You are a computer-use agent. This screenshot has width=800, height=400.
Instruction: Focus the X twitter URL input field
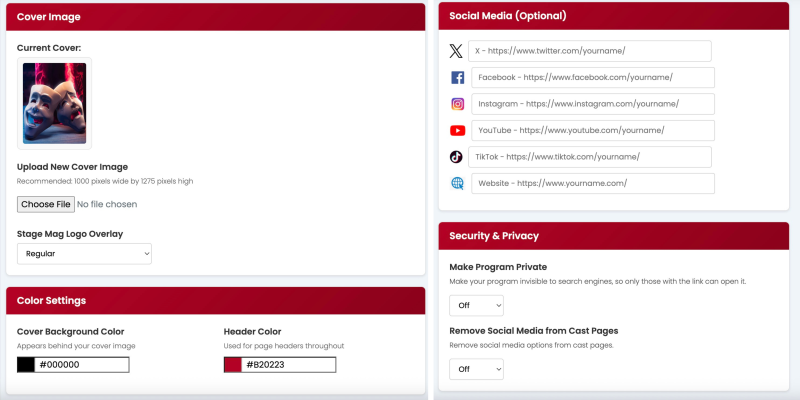[589, 51]
